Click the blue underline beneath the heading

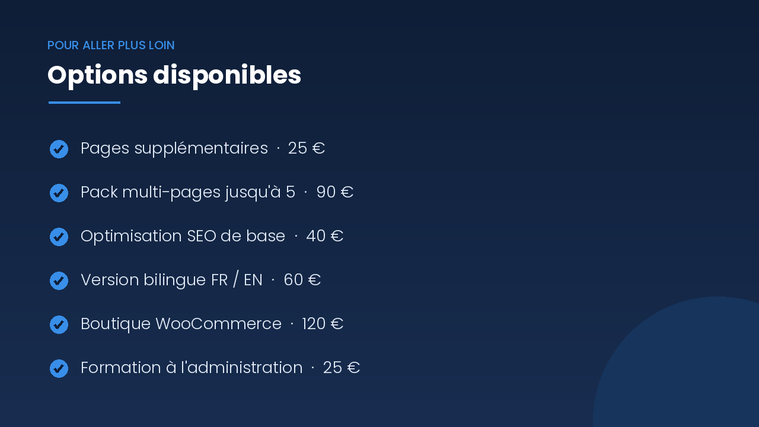coord(84,103)
